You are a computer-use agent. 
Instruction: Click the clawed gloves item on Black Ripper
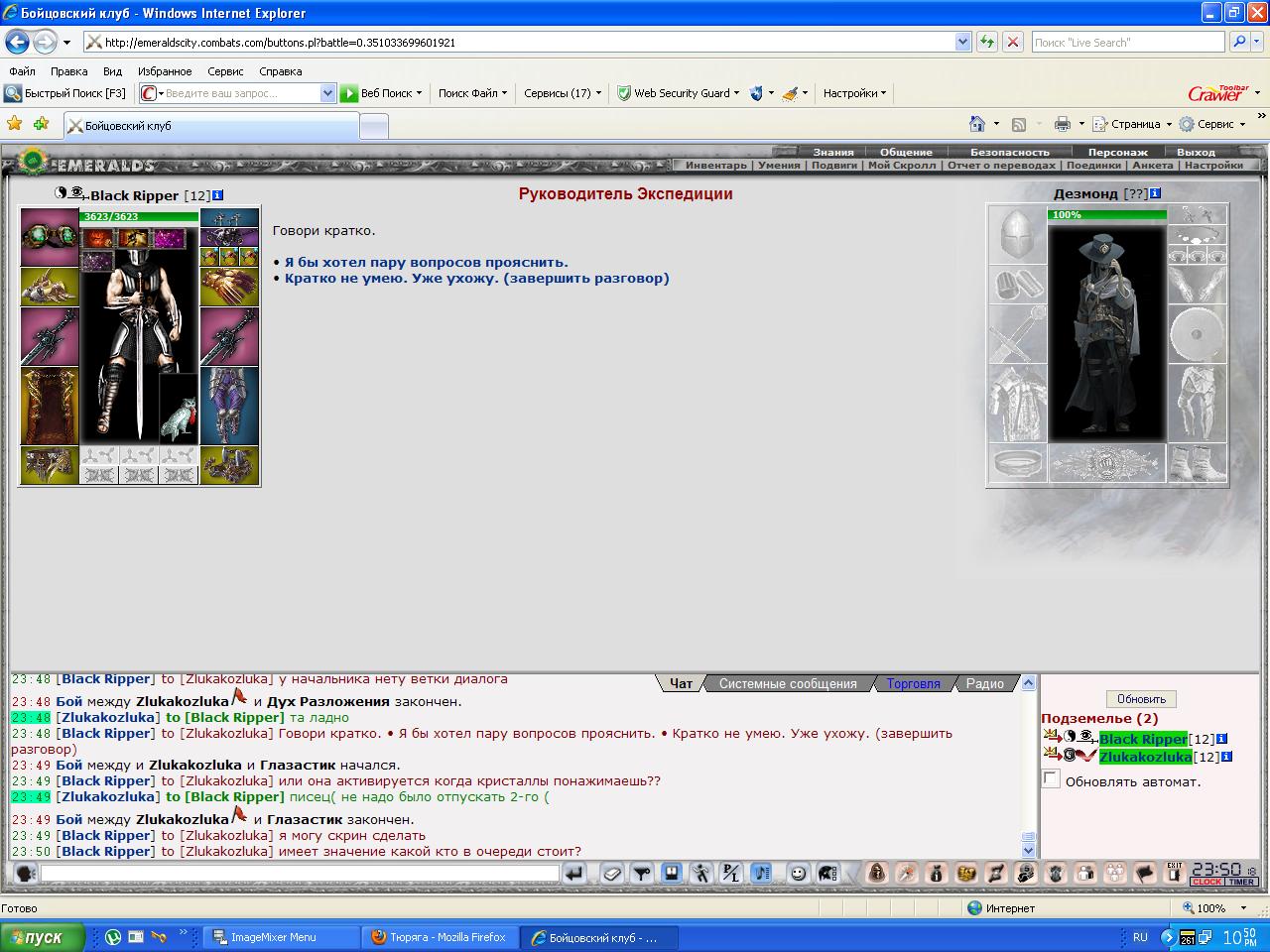(x=229, y=287)
